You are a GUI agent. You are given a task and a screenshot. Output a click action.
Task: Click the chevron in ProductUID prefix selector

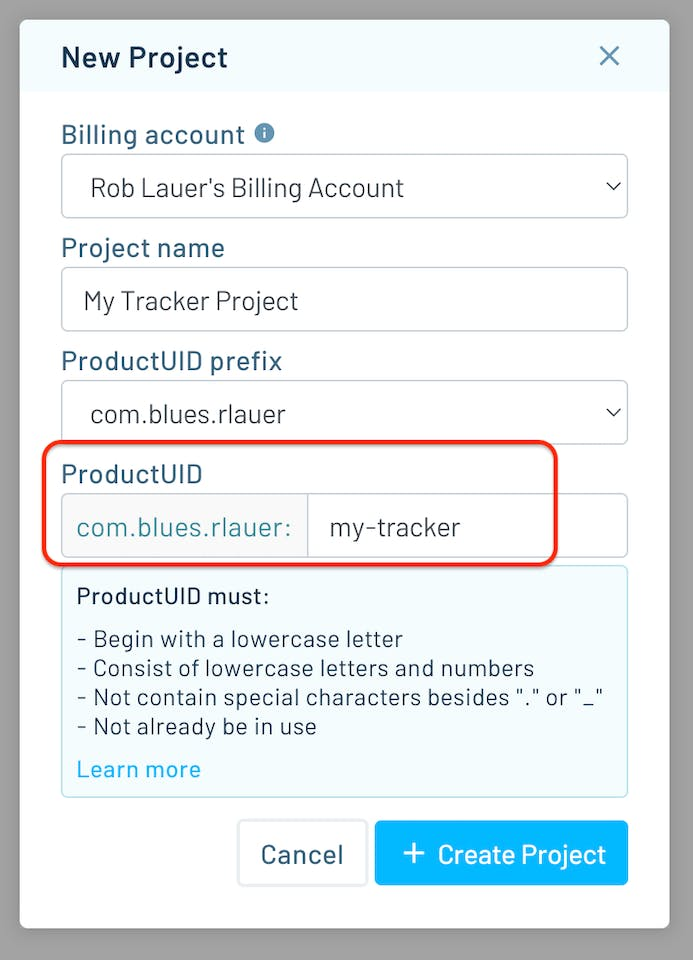click(614, 413)
